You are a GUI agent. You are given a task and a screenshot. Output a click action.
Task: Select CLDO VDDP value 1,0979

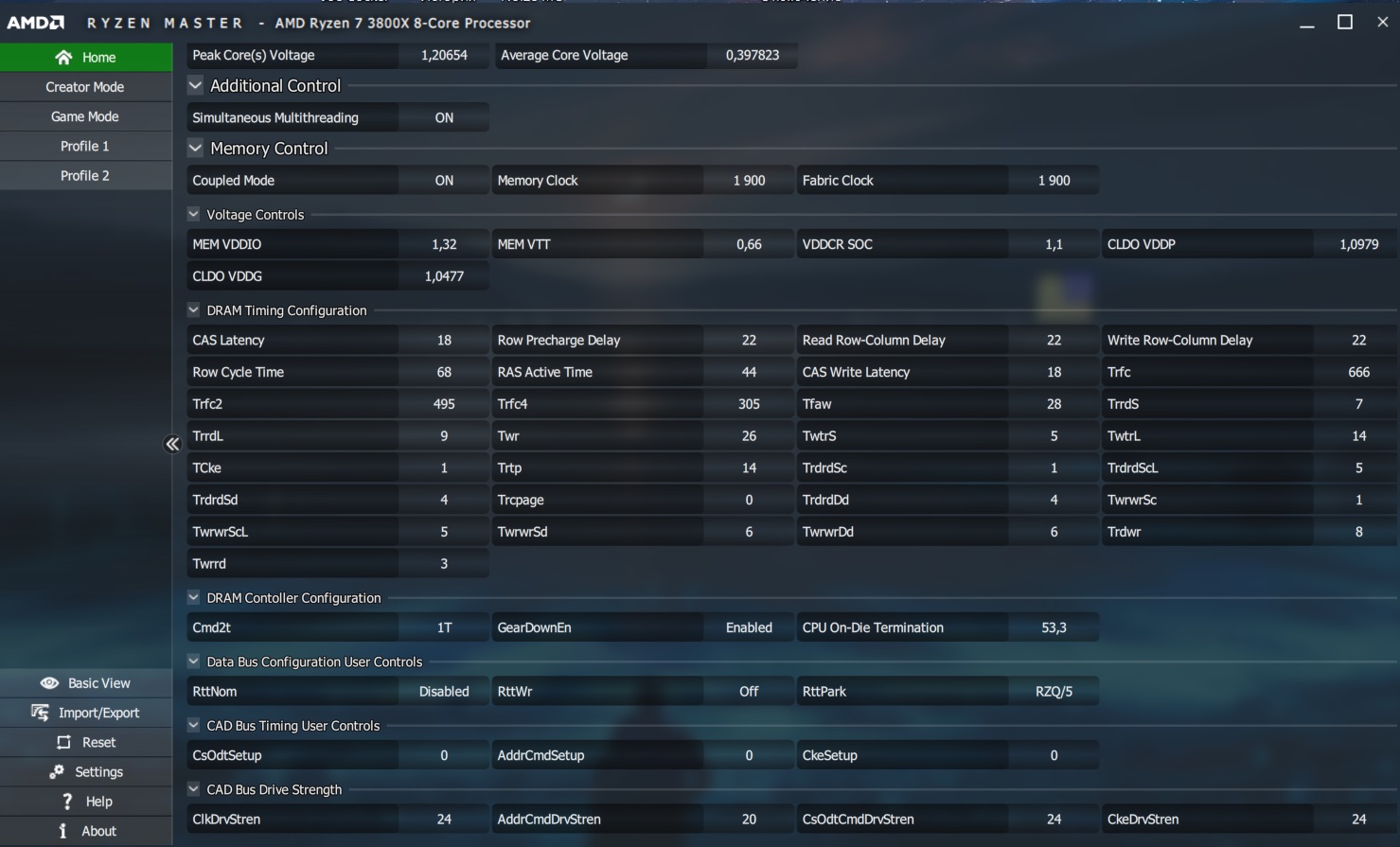click(x=1358, y=244)
